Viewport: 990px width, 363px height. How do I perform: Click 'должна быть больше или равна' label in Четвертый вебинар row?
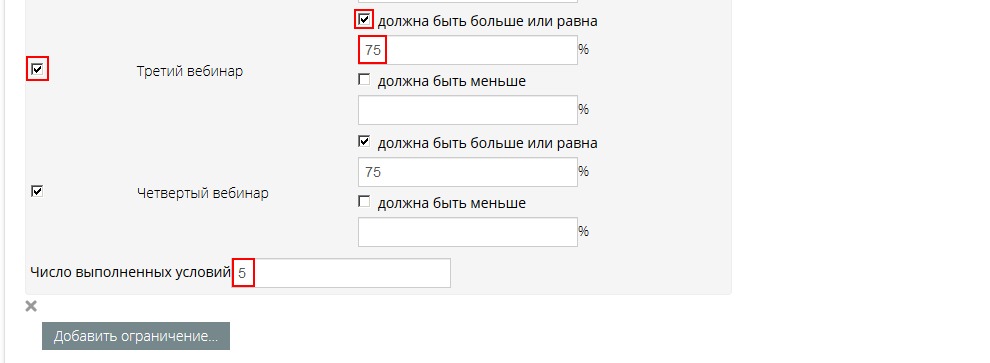tap(487, 143)
